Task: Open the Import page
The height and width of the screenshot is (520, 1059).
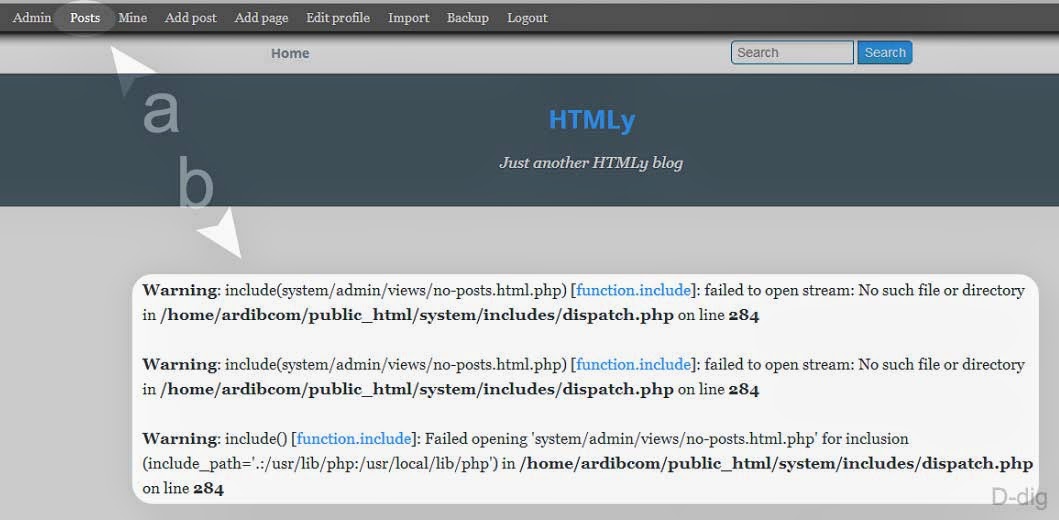Action: pyautogui.click(x=409, y=18)
